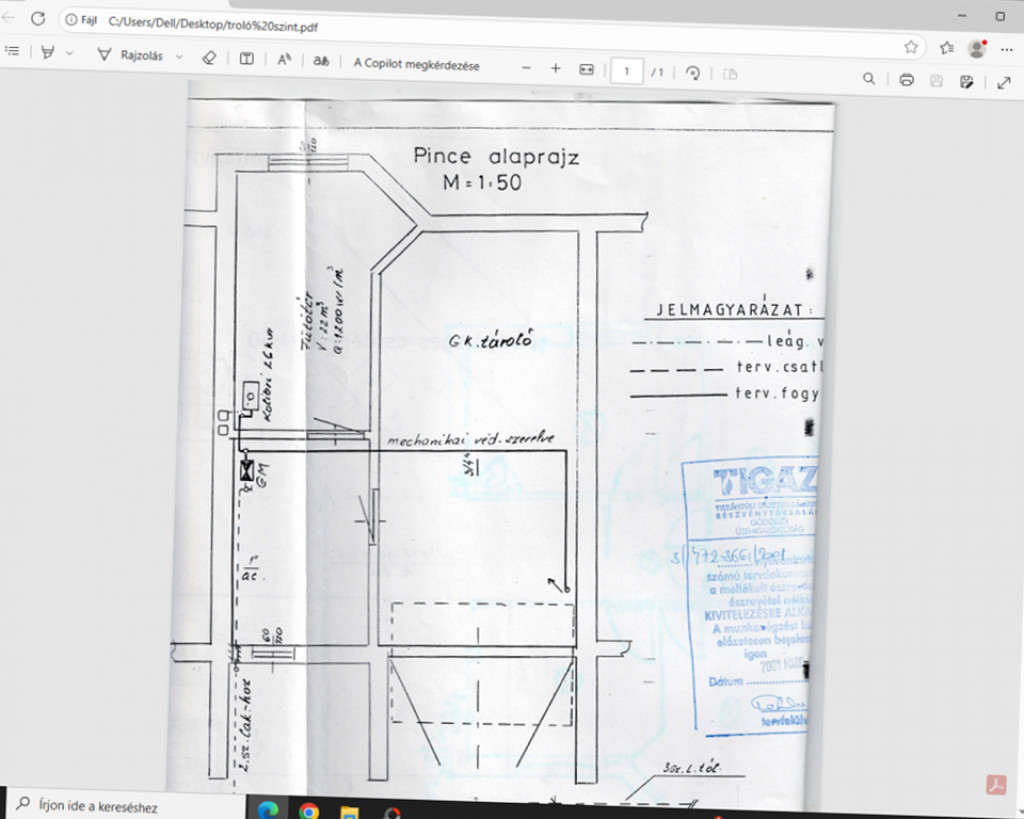Viewport: 1024px width, 819px height.
Task: Open the browser's three-dot settings menu
Action: [x=1006, y=49]
